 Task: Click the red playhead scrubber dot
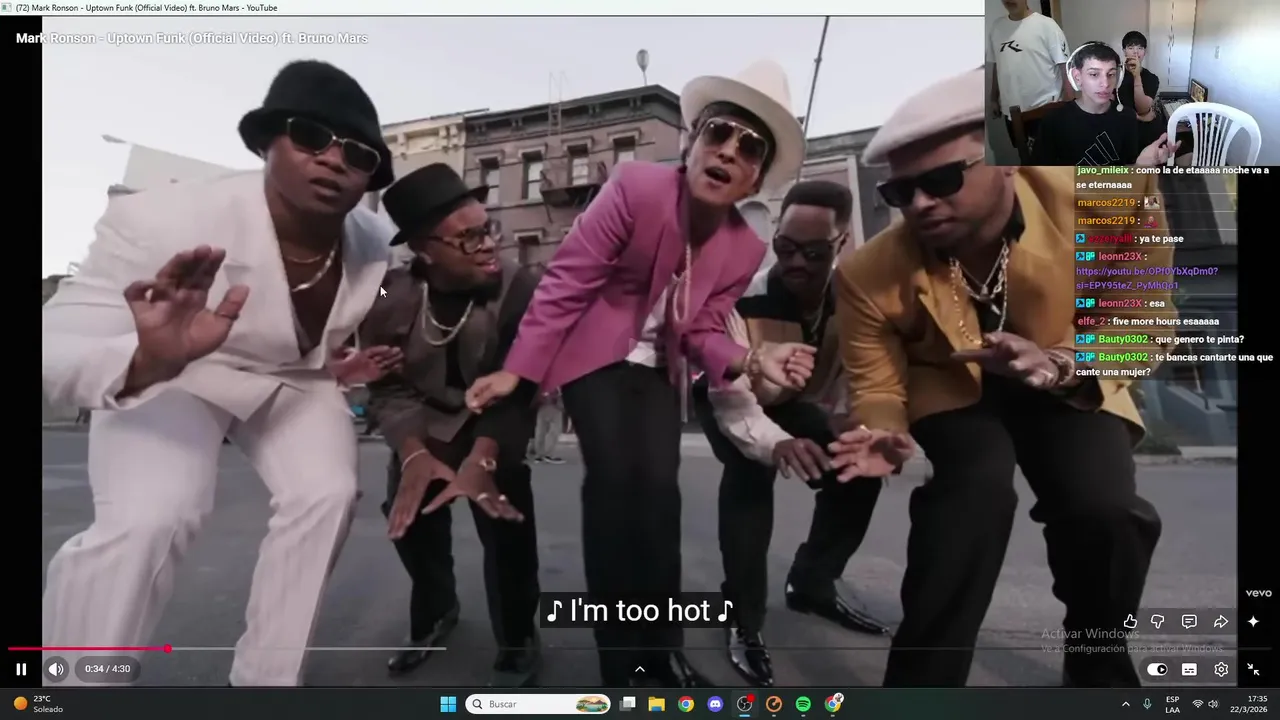(167, 649)
